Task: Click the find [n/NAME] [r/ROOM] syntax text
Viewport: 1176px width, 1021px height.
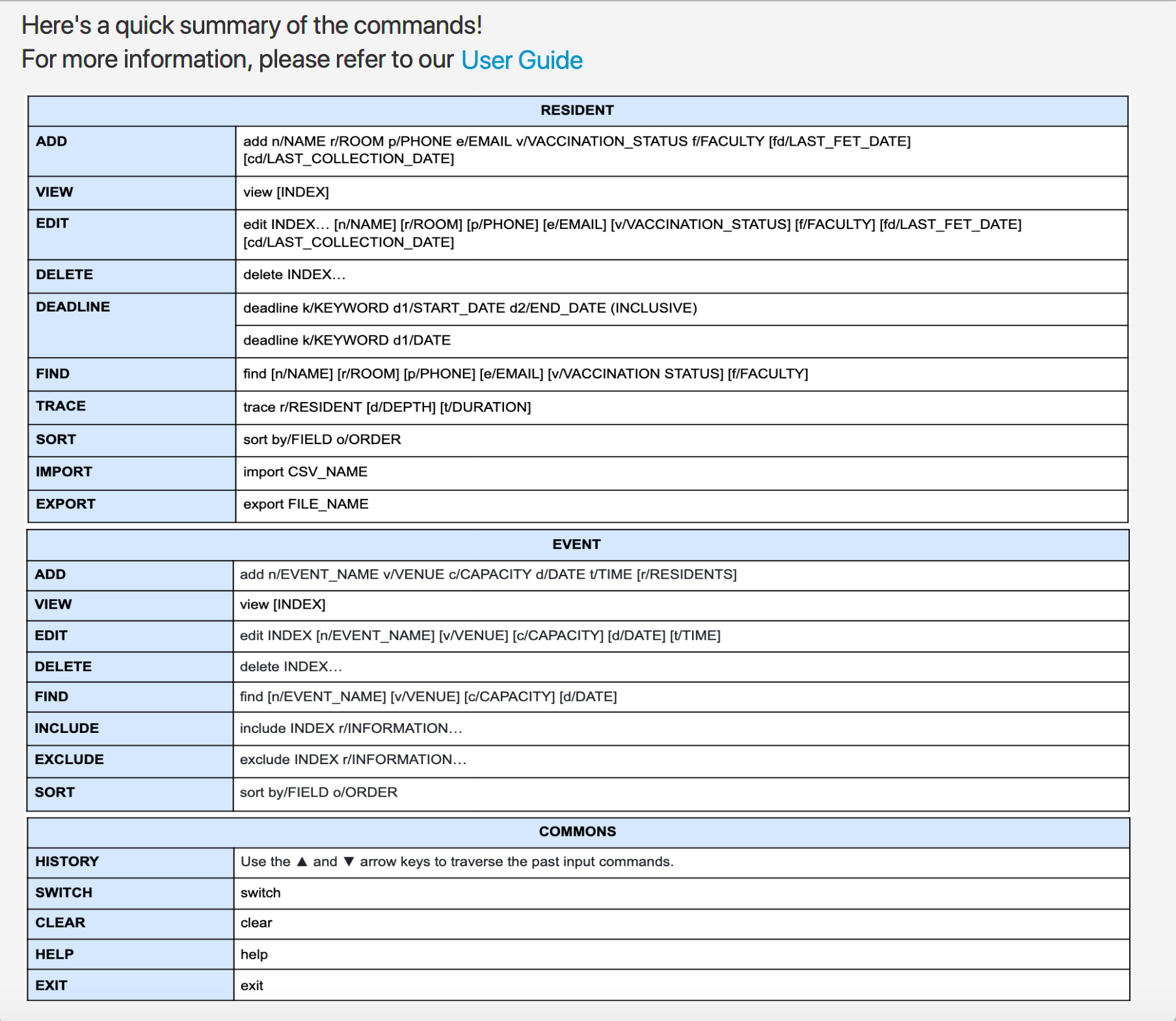Action: click(x=526, y=374)
